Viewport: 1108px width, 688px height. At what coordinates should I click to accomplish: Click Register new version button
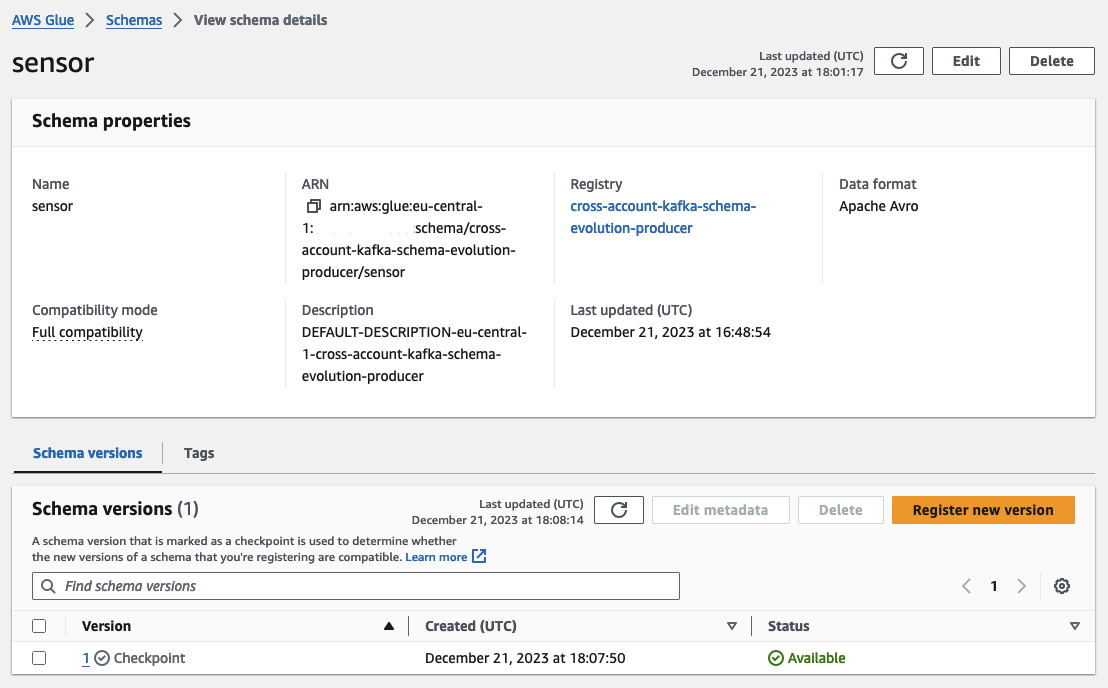coord(982,510)
